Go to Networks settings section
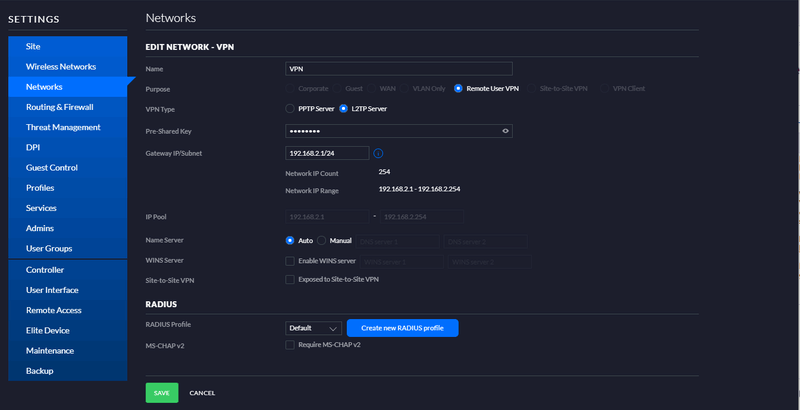 [67, 87]
